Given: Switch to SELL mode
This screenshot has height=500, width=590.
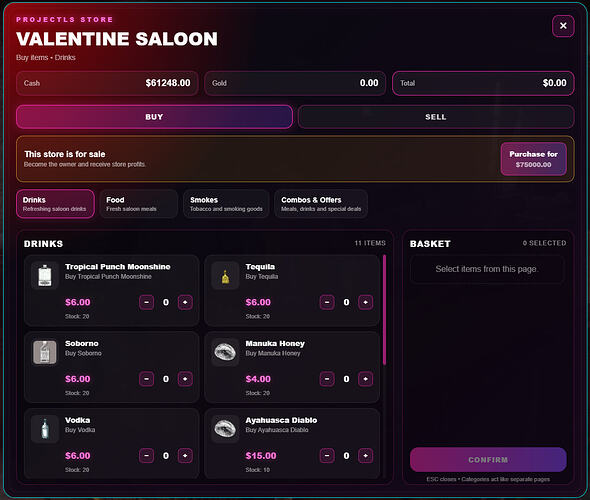Looking at the screenshot, I should (436, 117).
